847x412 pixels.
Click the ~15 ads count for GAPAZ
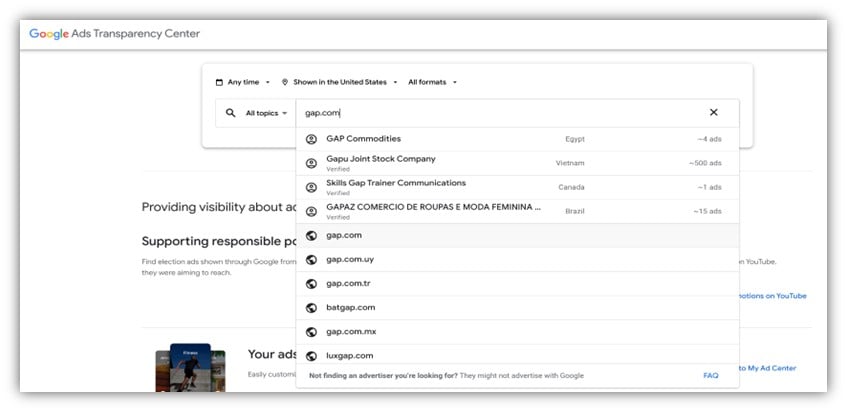pos(708,212)
